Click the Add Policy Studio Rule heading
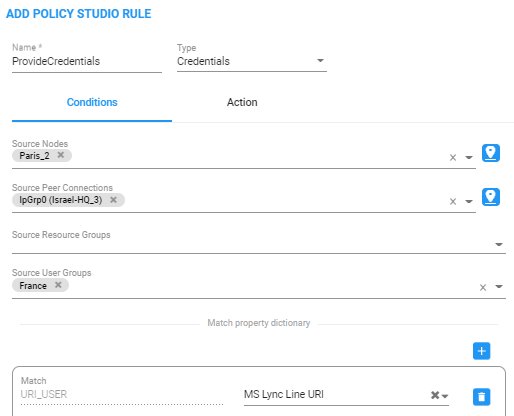 [x=79, y=14]
